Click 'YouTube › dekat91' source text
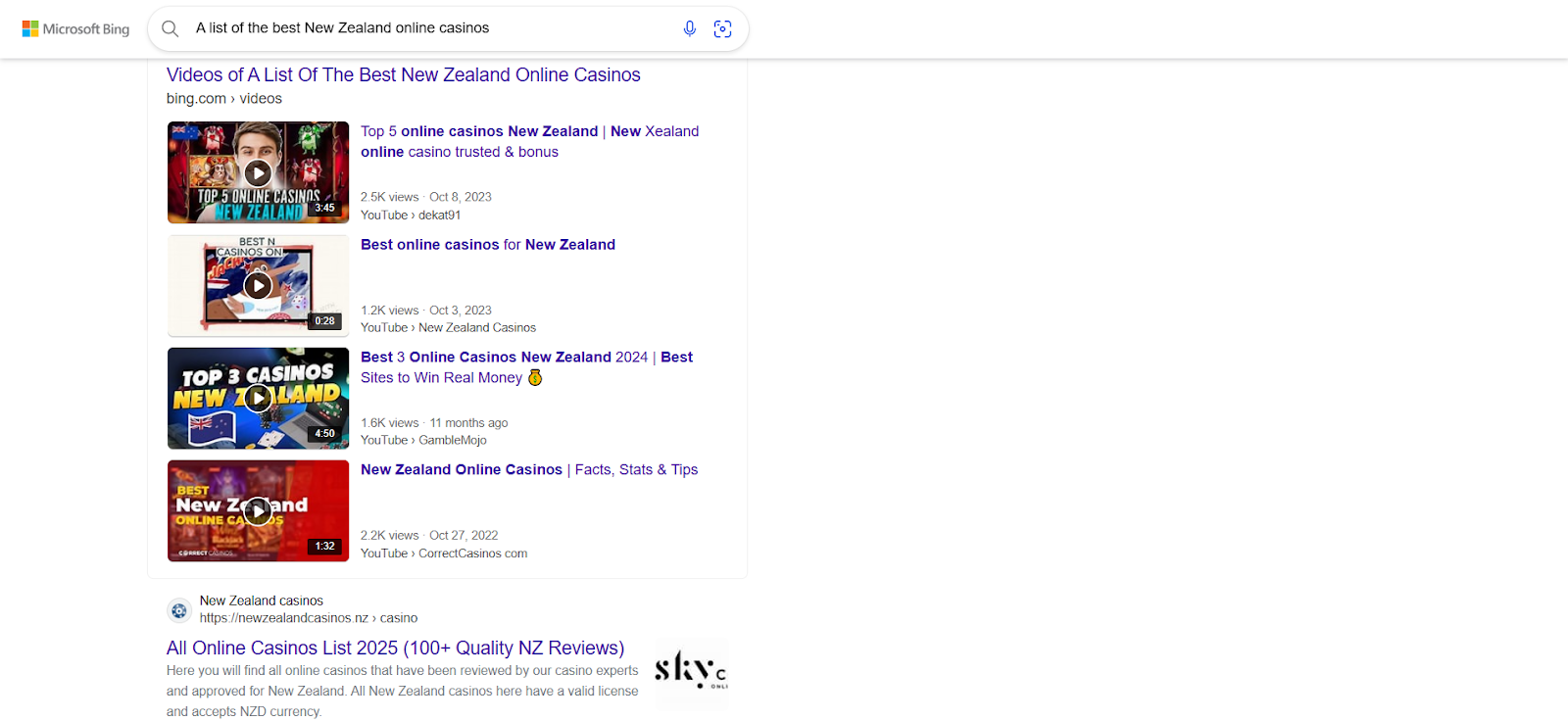Screen dimensions: 1568x721 click(411, 216)
